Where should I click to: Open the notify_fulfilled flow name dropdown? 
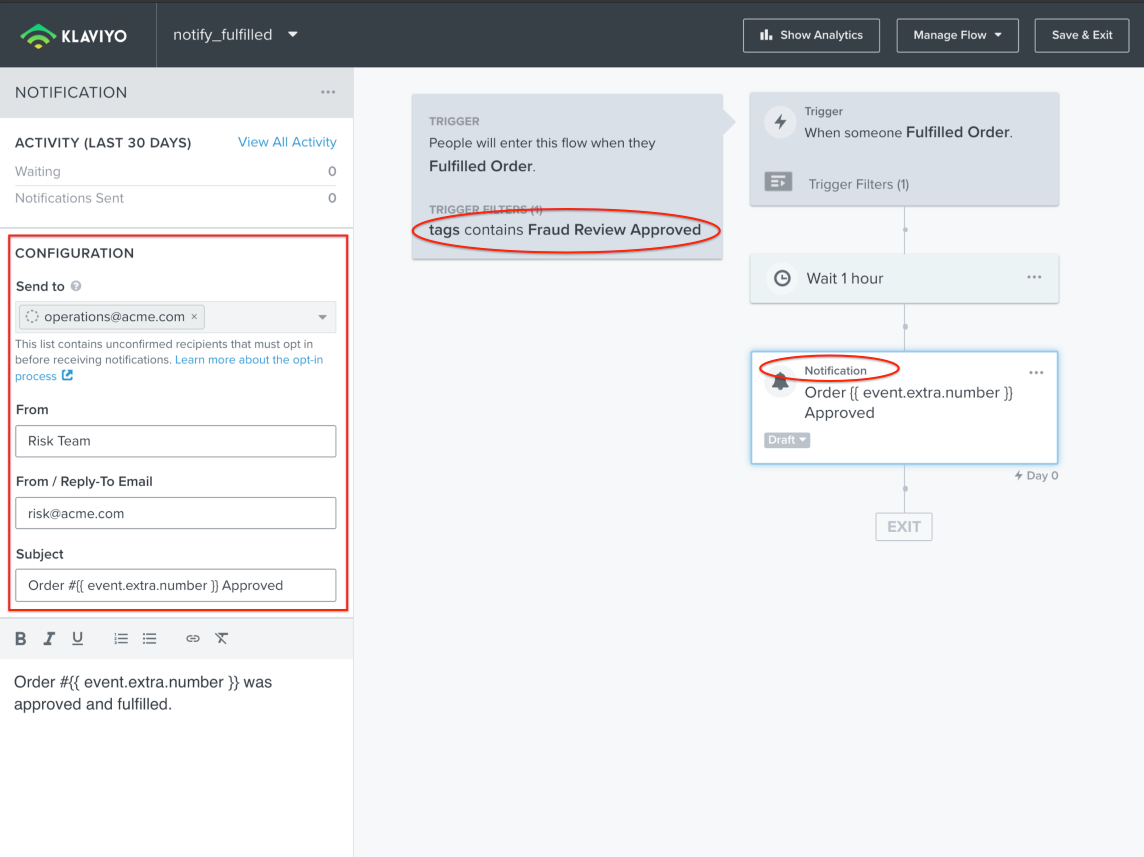[x=235, y=34]
